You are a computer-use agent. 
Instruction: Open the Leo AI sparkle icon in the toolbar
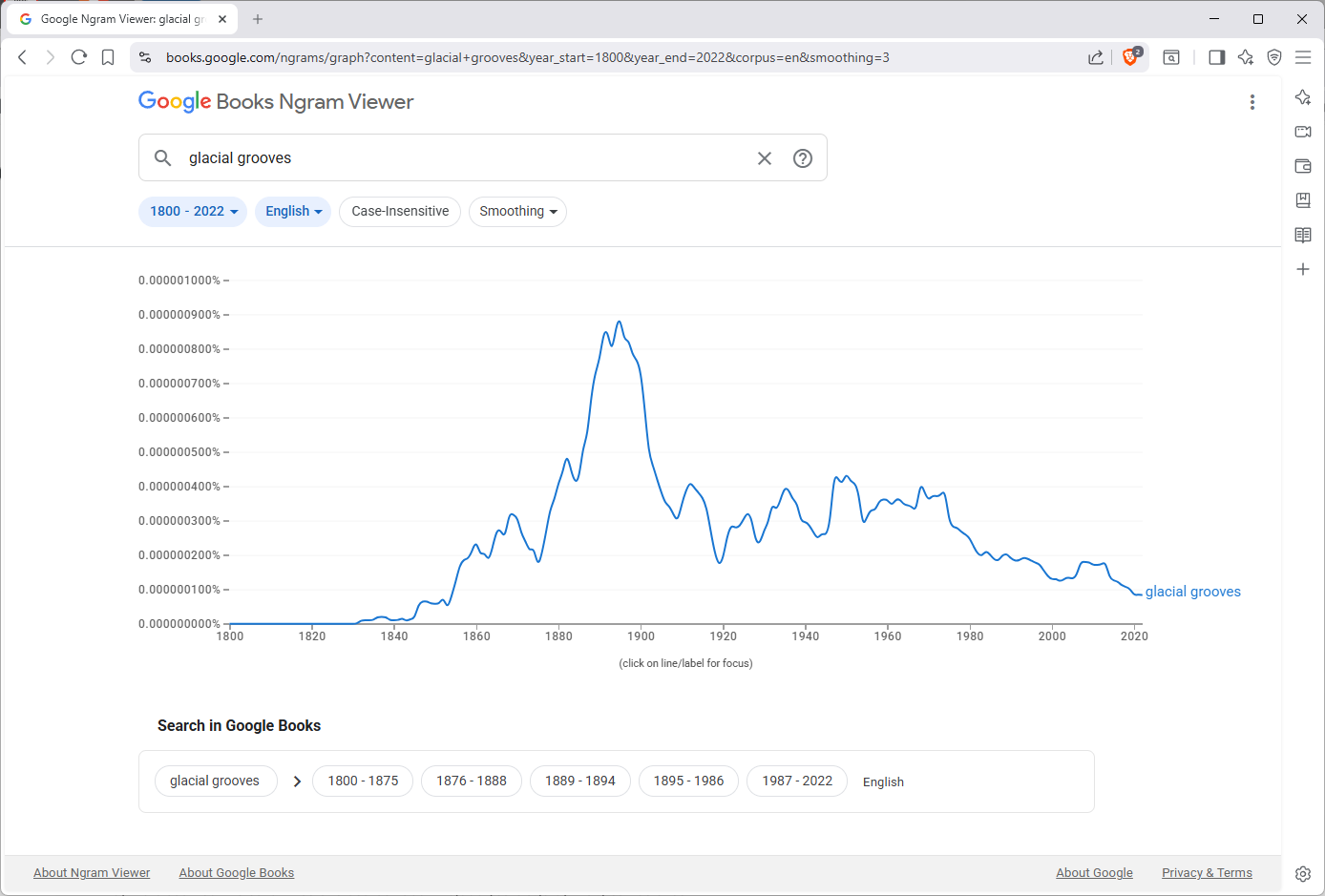[1246, 57]
